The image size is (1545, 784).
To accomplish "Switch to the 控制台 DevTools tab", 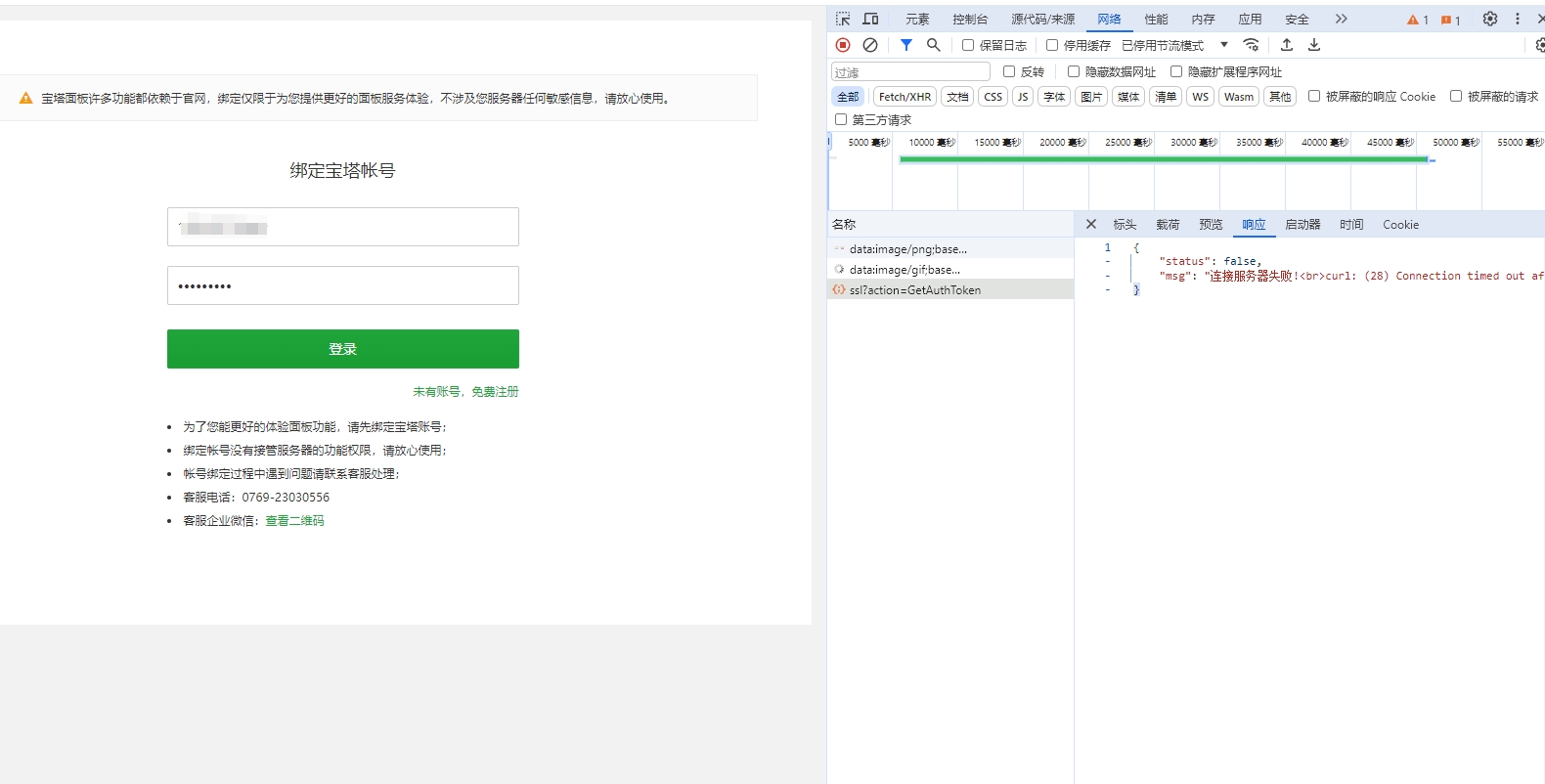I will [x=970, y=19].
